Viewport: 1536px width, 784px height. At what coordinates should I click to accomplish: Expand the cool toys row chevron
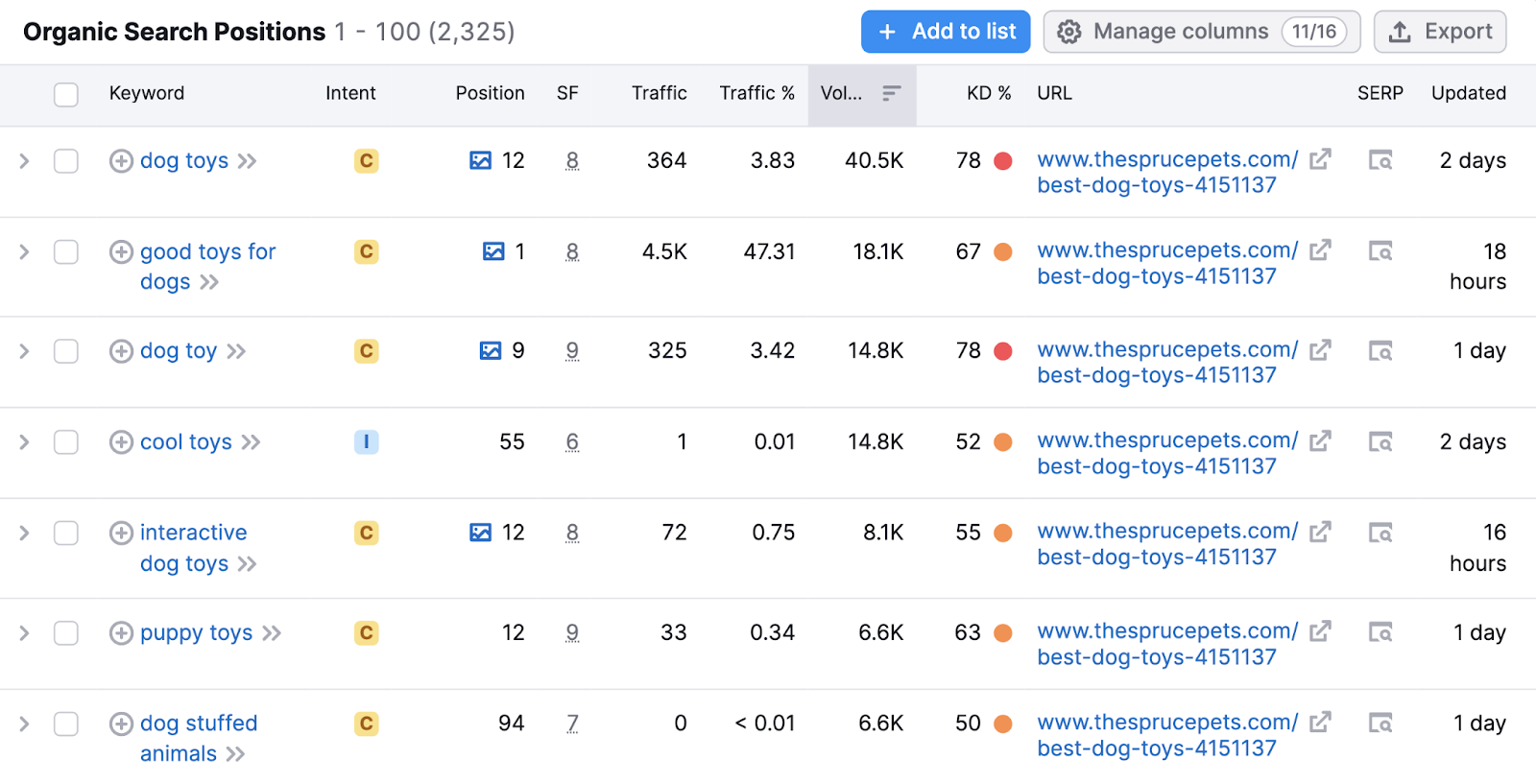click(x=25, y=442)
